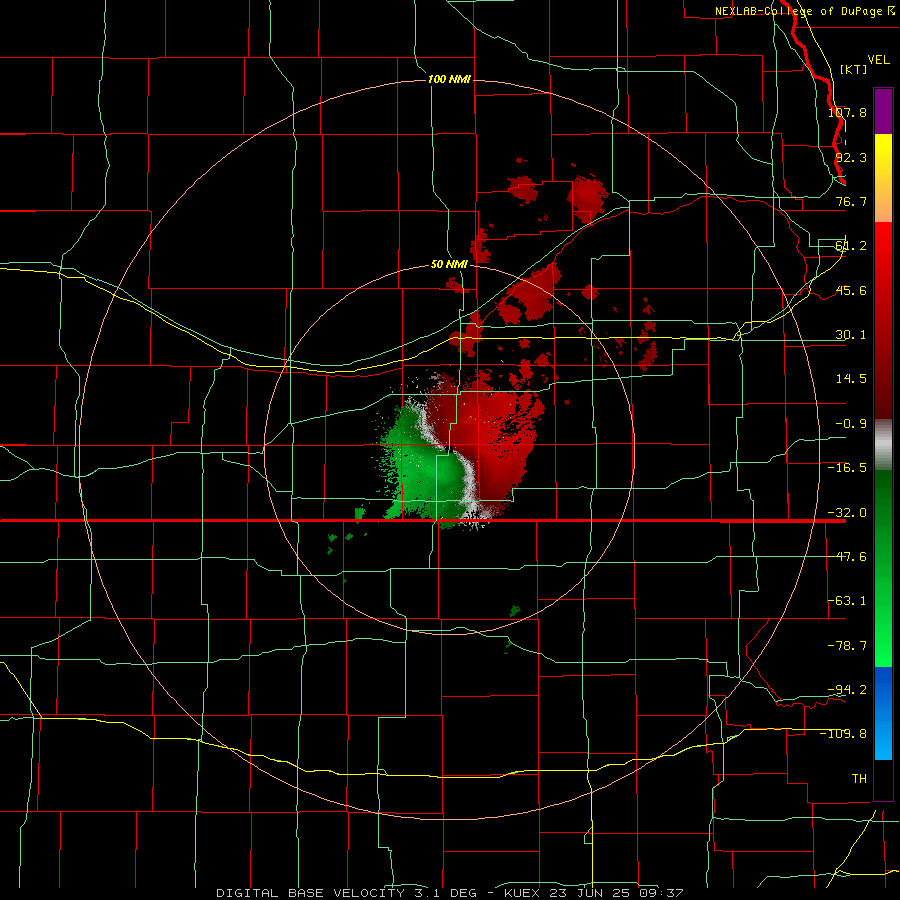This screenshot has height=900, width=900.
Task: Click the 50 NMI range ring label
Action: [449, 264]
